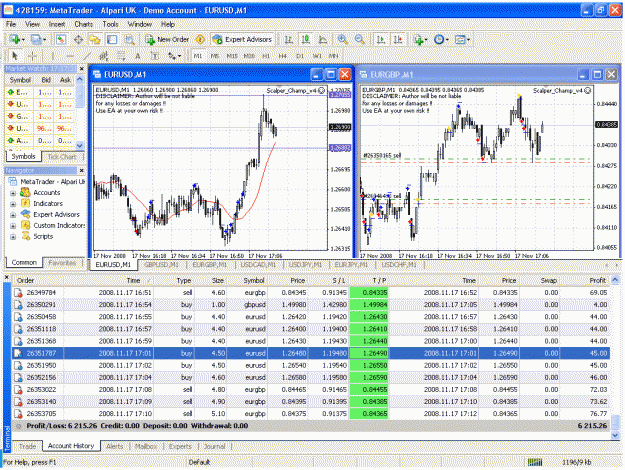Switch chart to Bar Chart mode
Viewport: 625px width, 470px height.
[x=289, y=39]
